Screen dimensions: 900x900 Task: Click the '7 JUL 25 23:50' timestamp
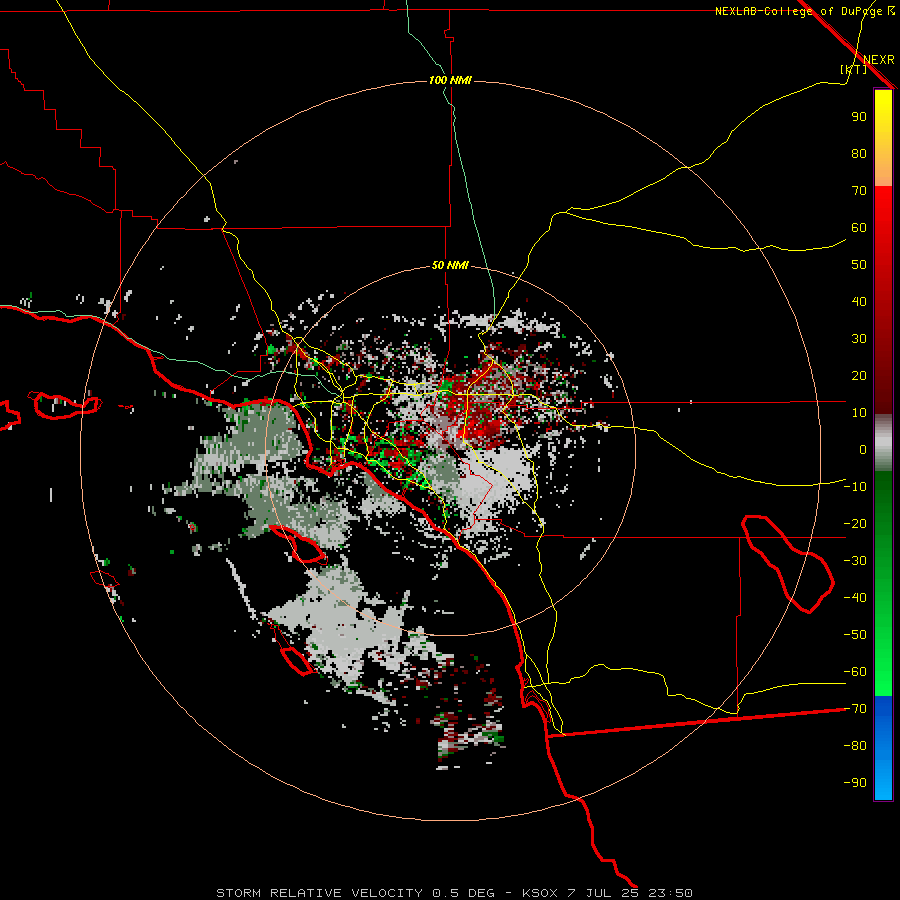630,893
